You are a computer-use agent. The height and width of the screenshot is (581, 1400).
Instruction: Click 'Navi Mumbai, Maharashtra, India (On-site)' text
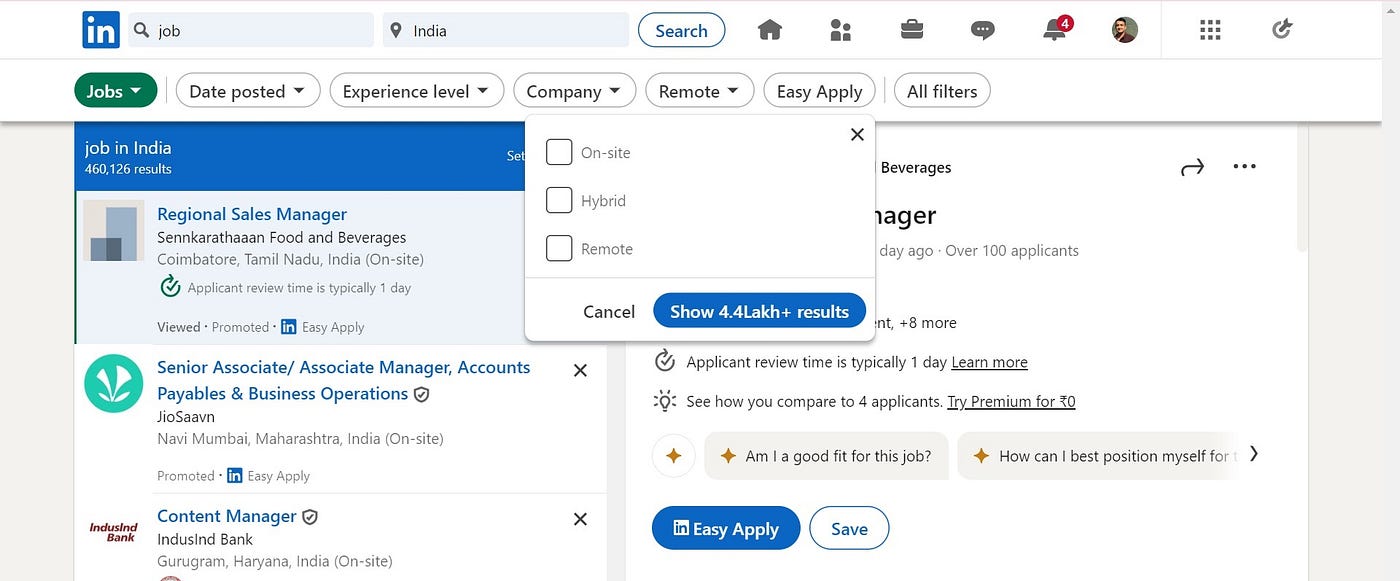point(300,438)
